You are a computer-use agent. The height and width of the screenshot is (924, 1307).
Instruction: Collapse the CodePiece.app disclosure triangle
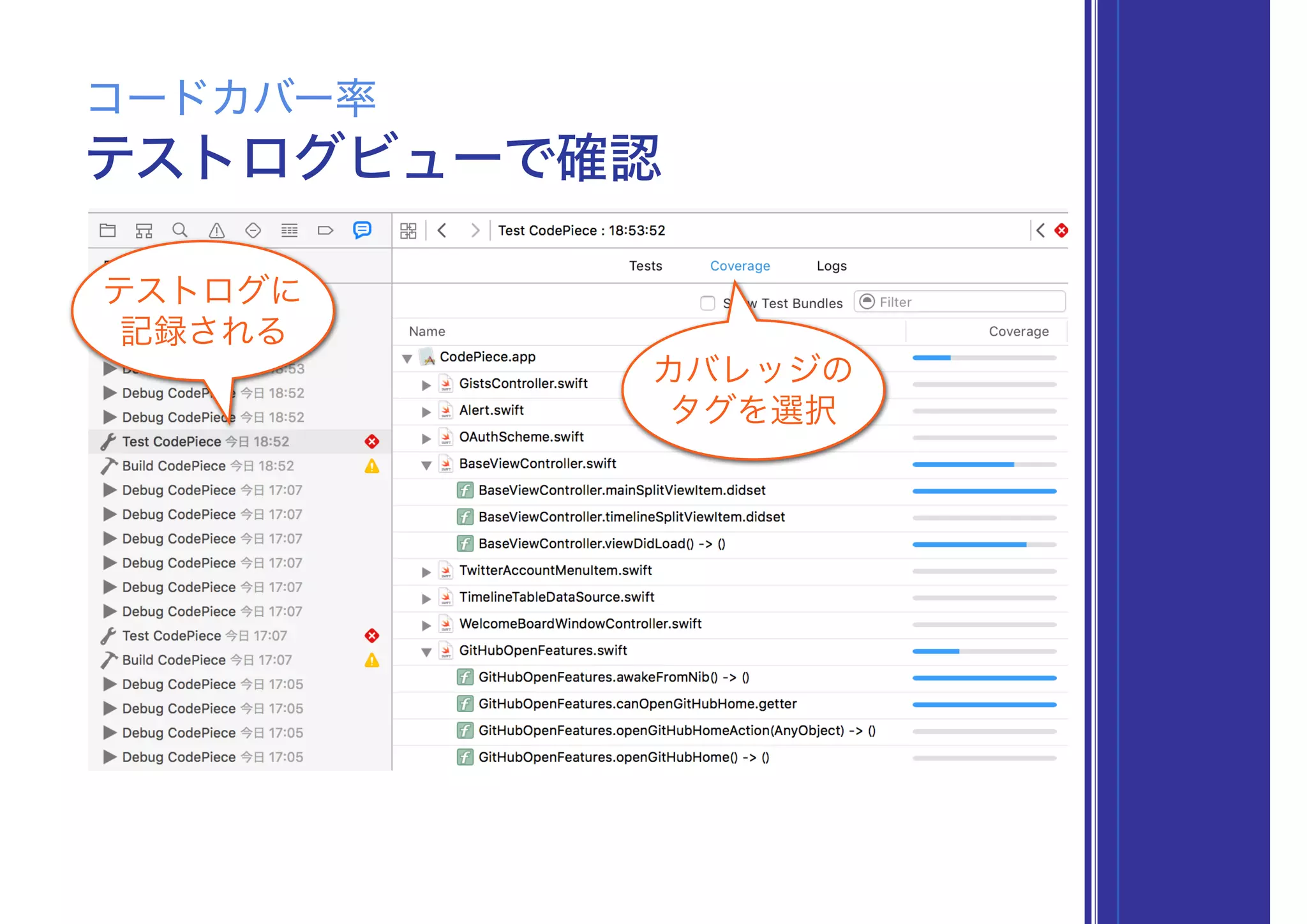click(407, 358)
